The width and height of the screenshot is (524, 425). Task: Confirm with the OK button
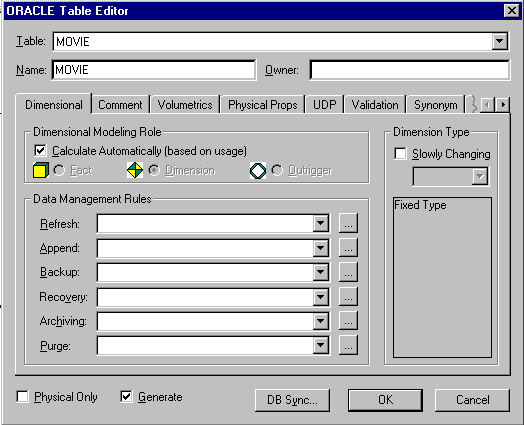click(385, 400)
